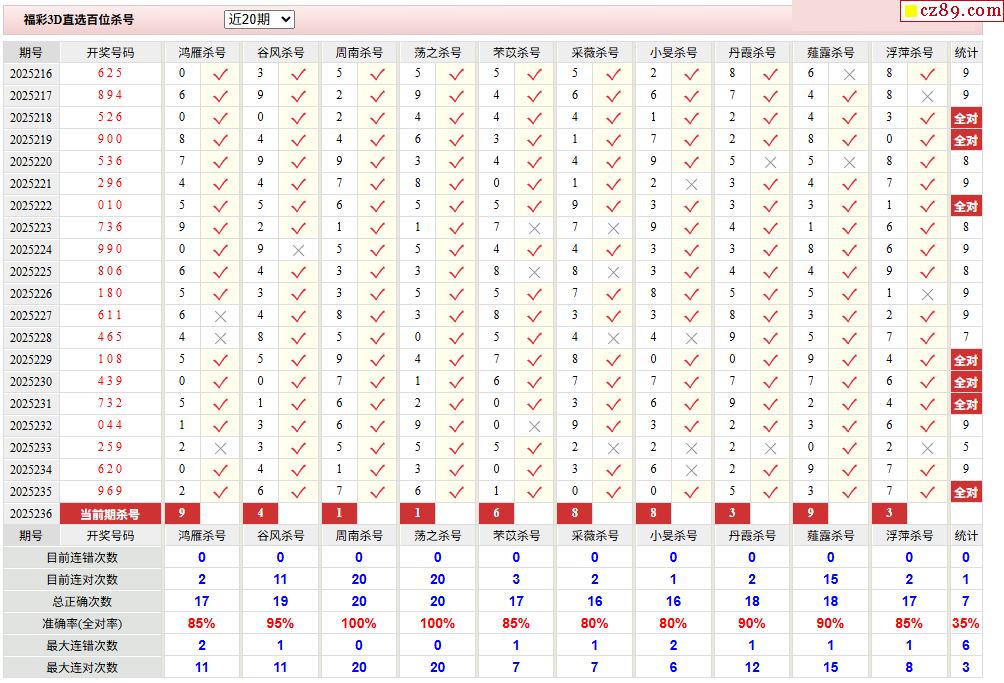This screenshot has width=1004, height=683.
Task: Click the red check for 浮萍杀号 in row 2025235
Action: click(x=927, y=492)
